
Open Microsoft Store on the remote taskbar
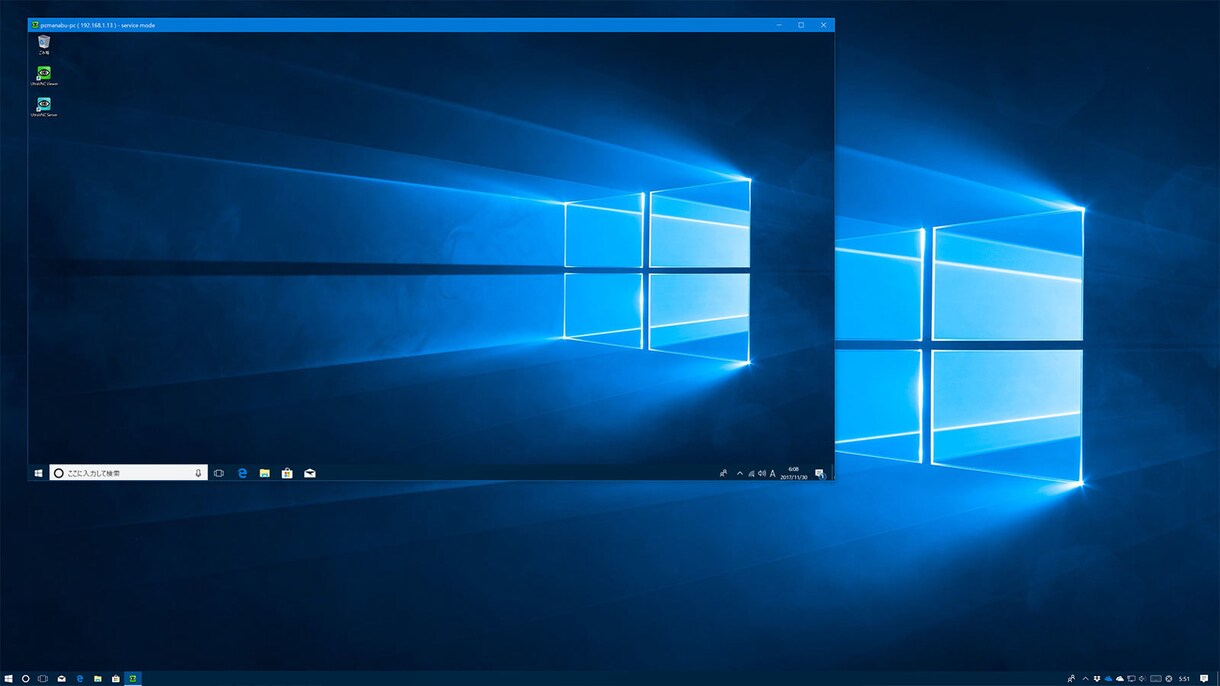287,473
